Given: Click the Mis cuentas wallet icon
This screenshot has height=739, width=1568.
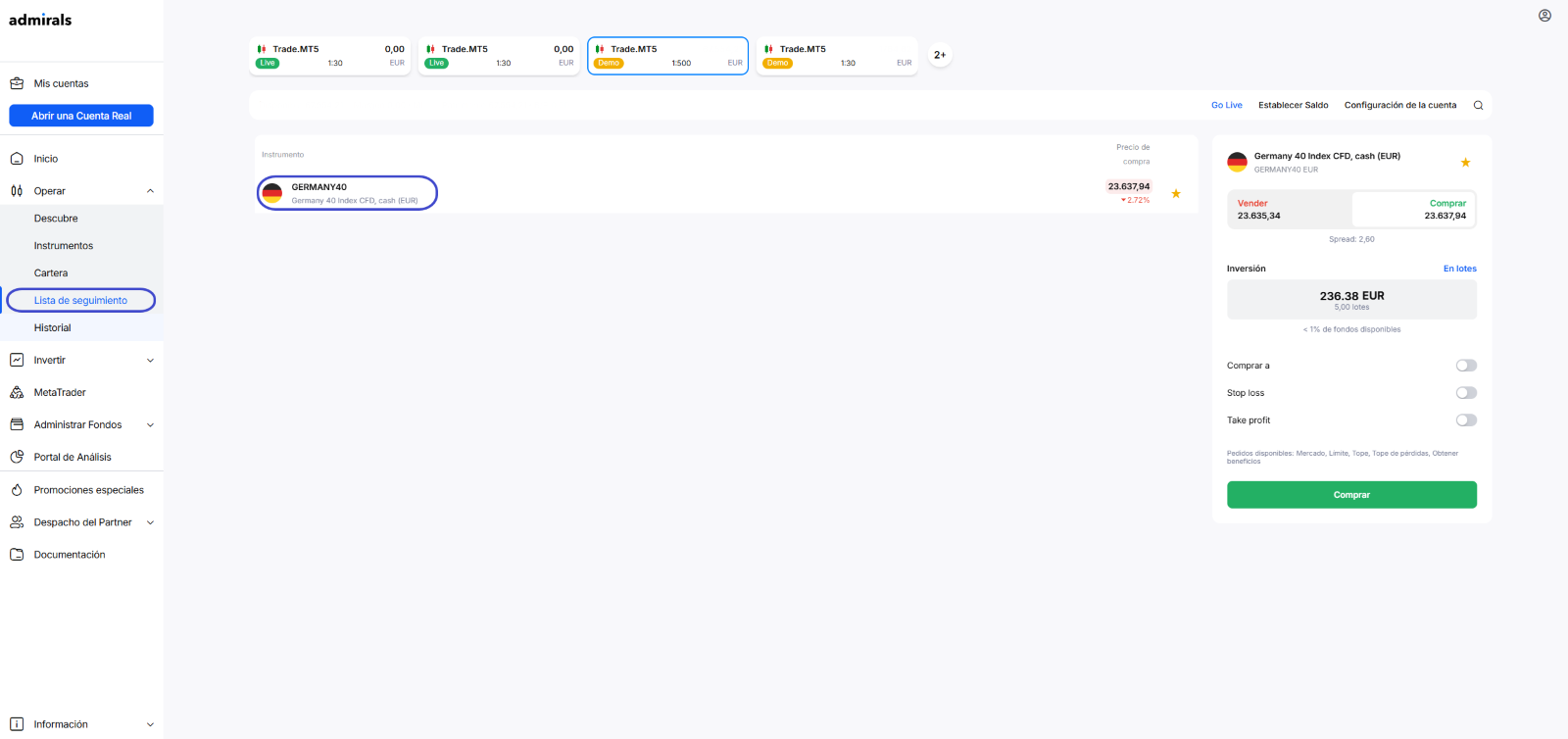Looking at the screenshot, I should [17, 83].
